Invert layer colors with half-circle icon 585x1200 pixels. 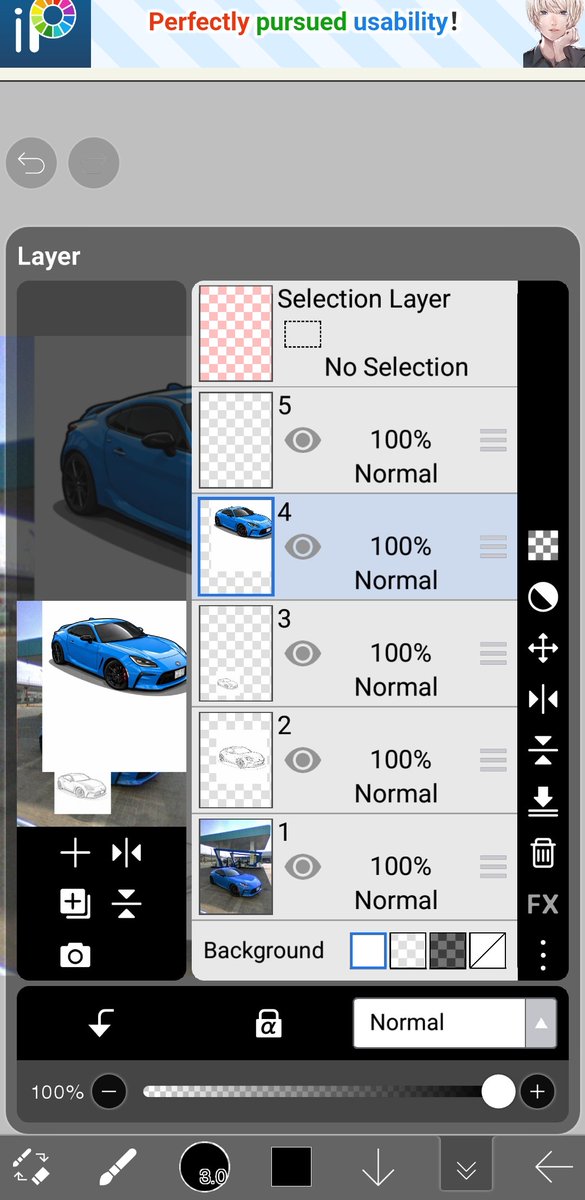pos(543,597)
